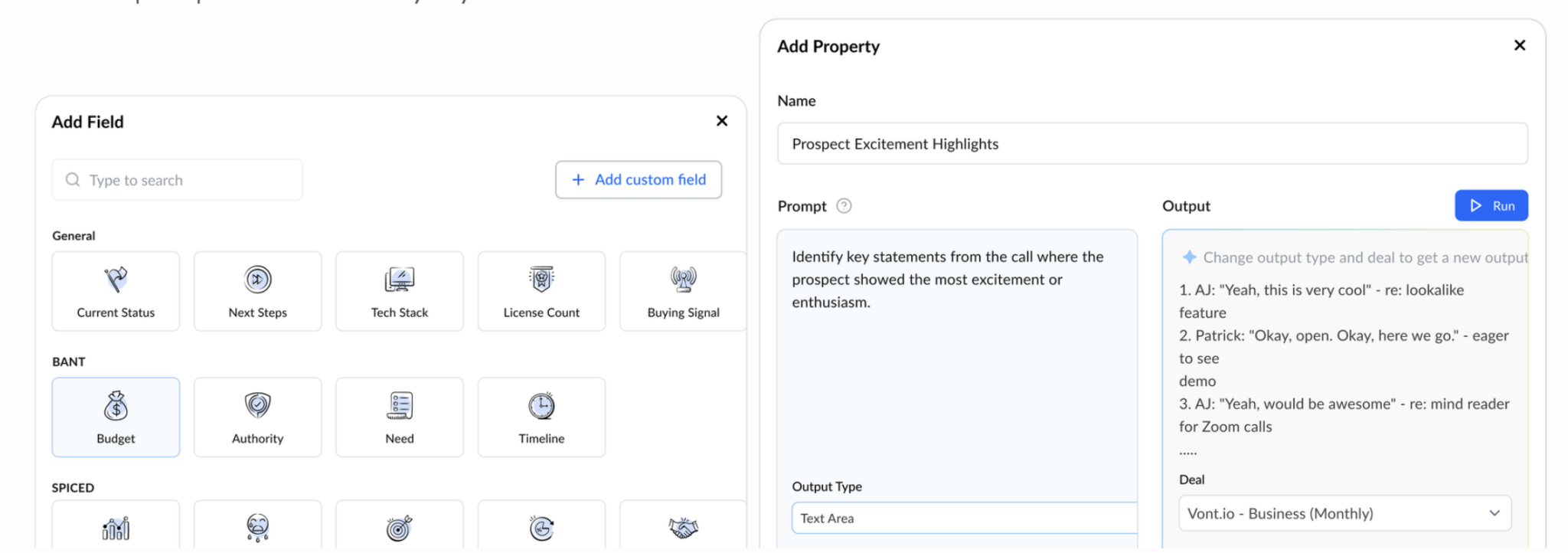The width and height of the screenshot is (1568, 553).
Task: Click the target with arrow icon under SPICED
Action: [400, 528]
